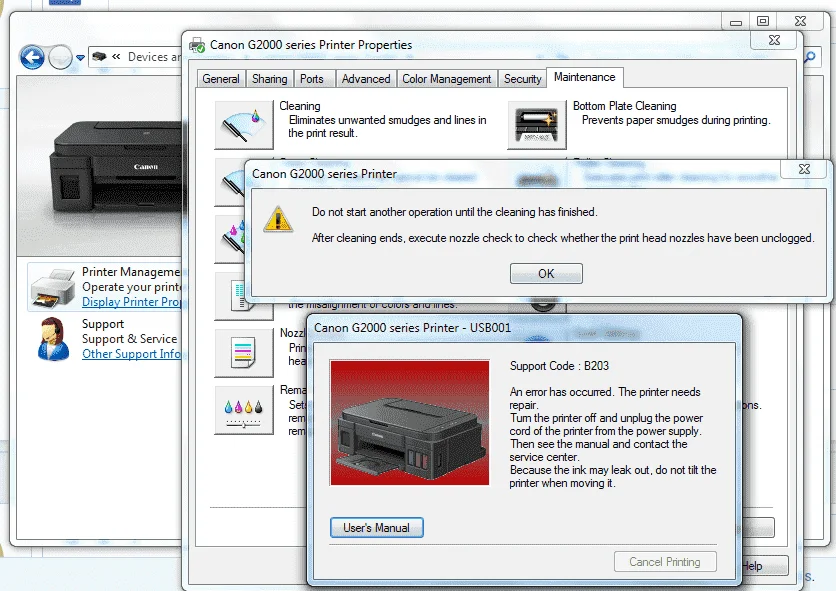Click the Cleaning maintenance icon

(x=244, y=125)
